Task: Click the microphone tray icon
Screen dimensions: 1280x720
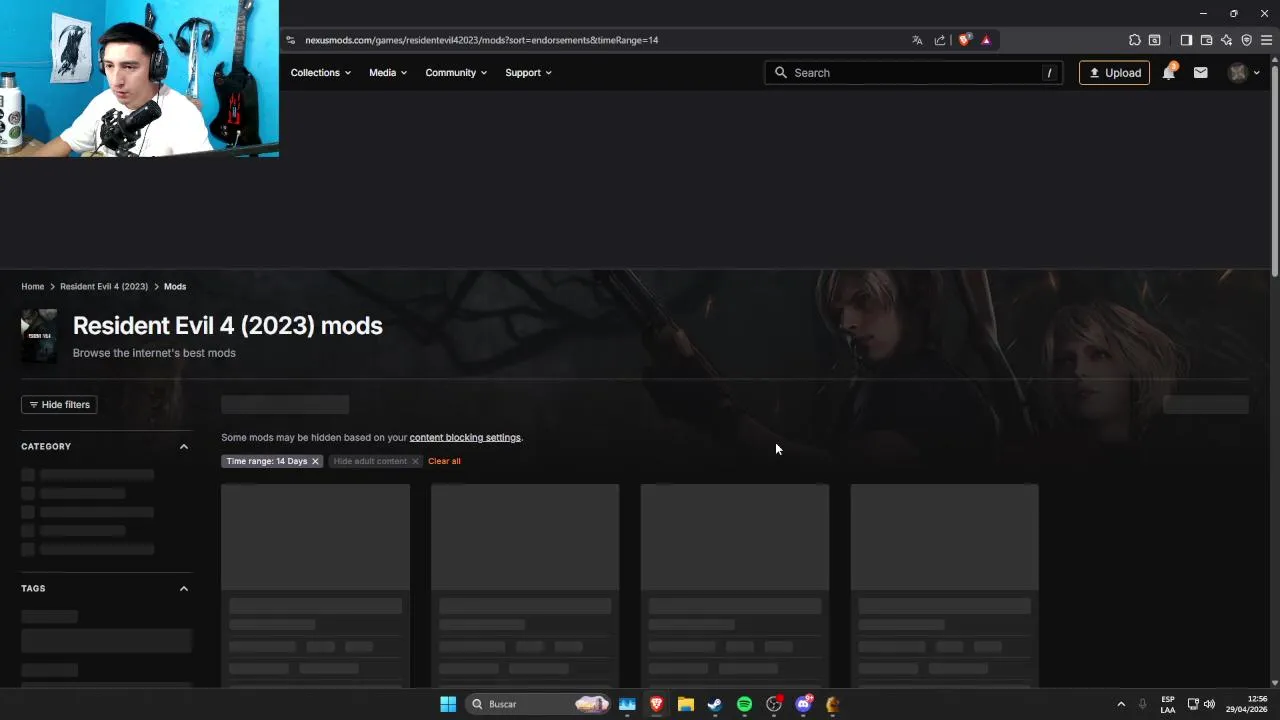Action: (x=1142, y=704)
